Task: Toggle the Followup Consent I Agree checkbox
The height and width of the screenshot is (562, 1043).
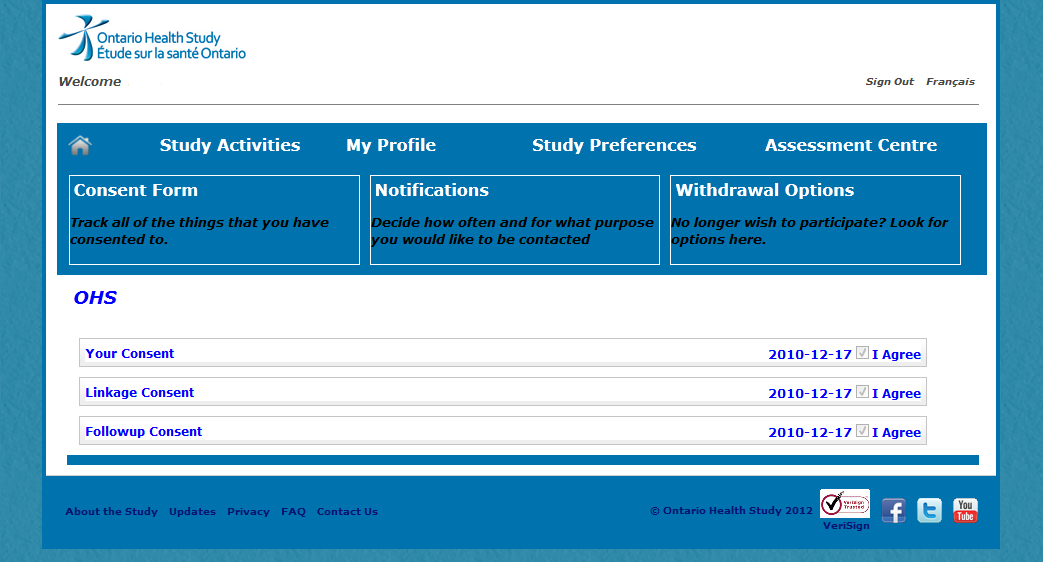Action: click(862, 430)
